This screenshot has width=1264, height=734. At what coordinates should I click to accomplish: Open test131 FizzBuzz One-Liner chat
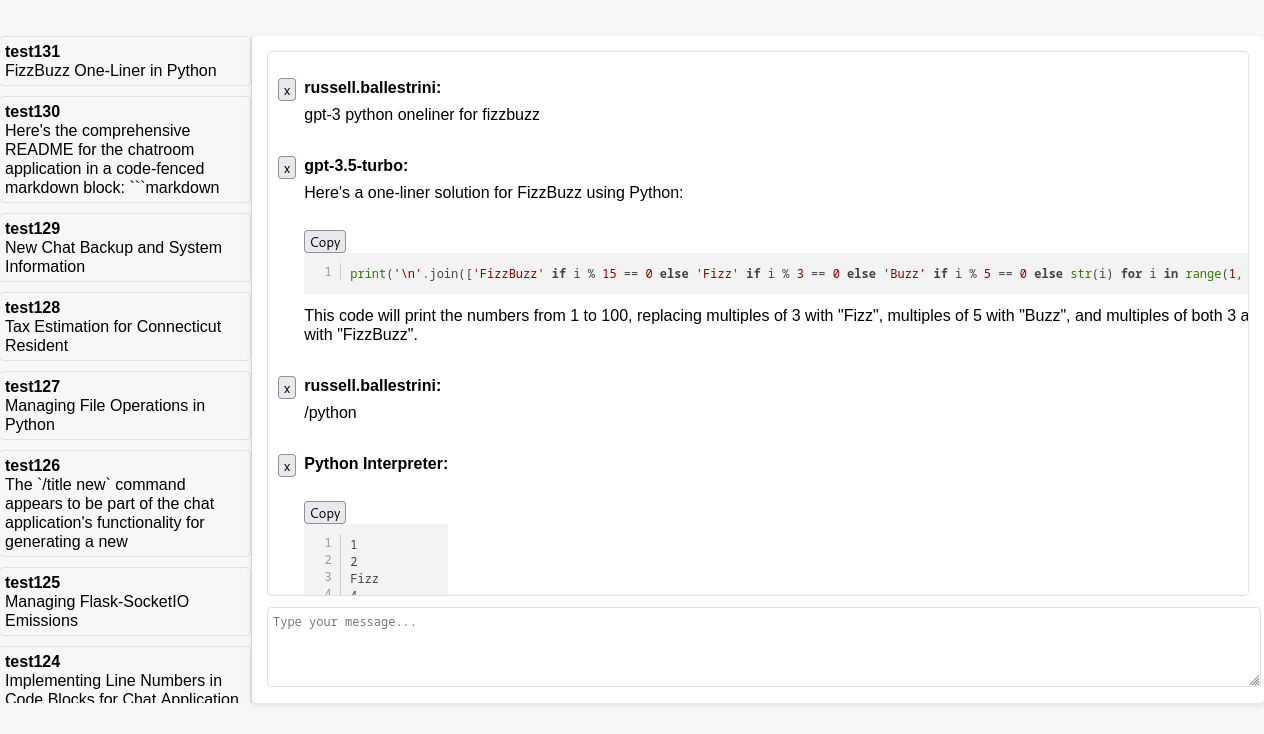125,61
